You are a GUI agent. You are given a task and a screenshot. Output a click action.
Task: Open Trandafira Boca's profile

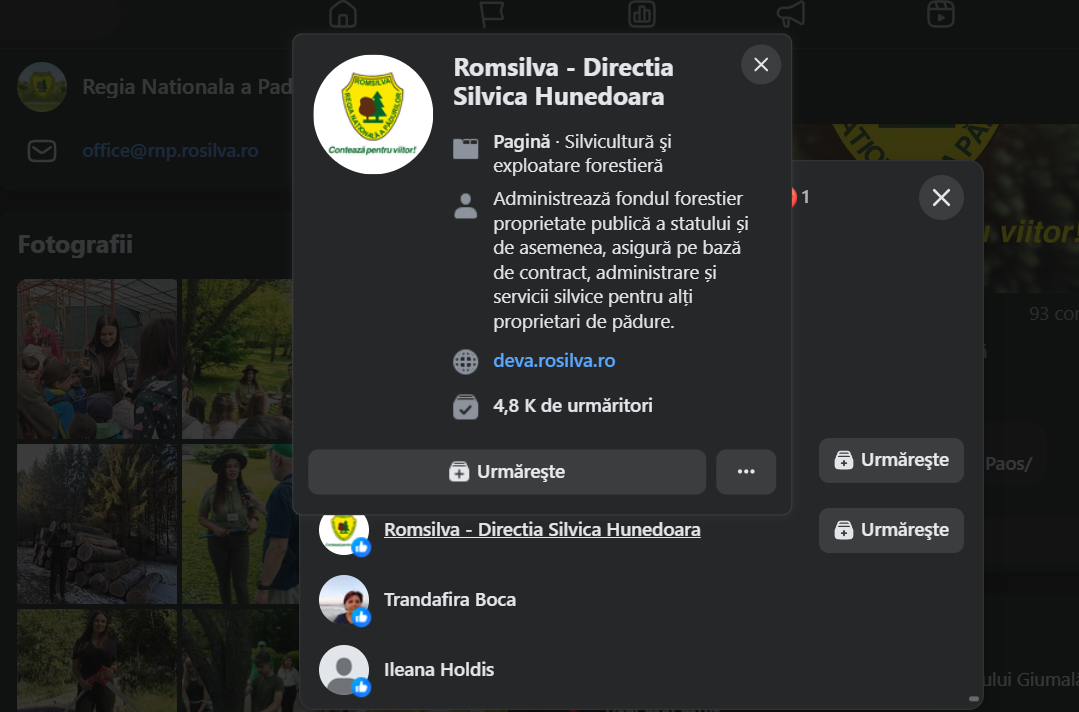pos(450,600)
